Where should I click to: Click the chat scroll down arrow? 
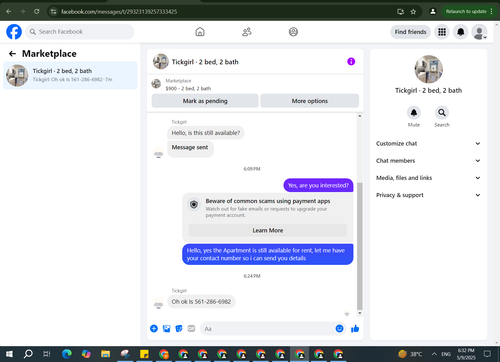point(360,313)
